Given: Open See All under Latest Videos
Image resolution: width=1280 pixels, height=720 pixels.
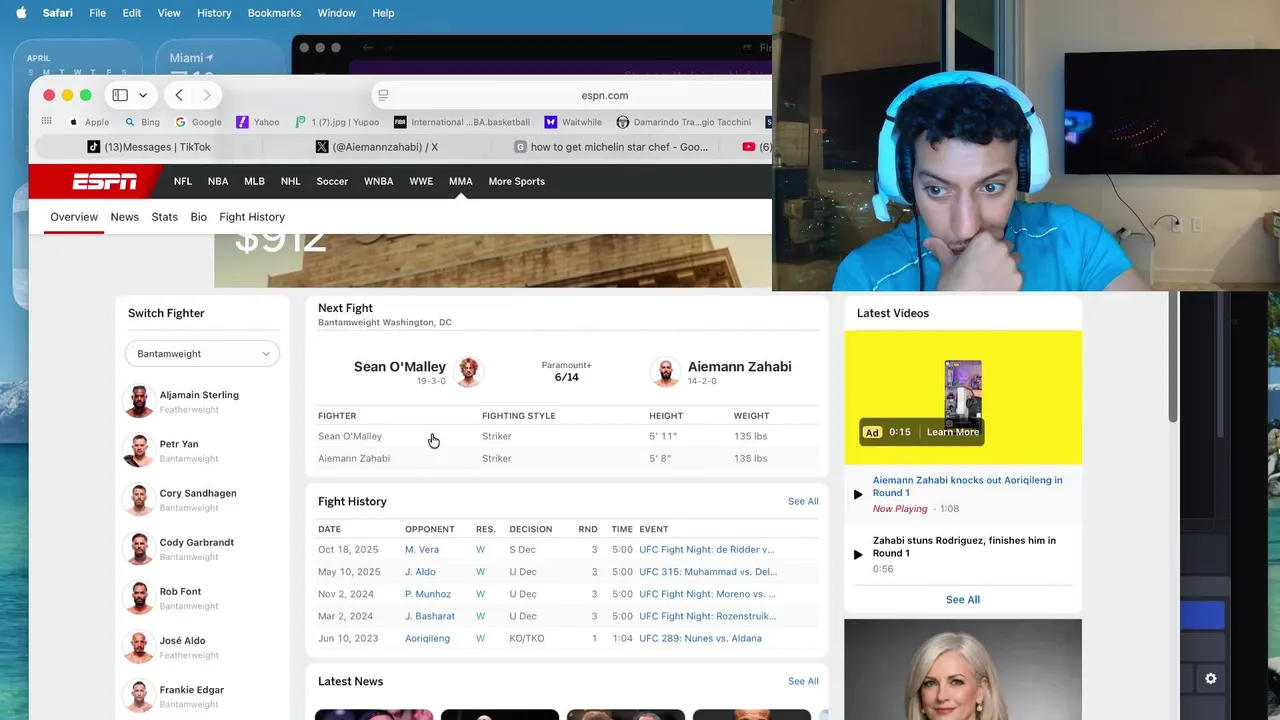Looking at the screenshot, I should (963, 600).
